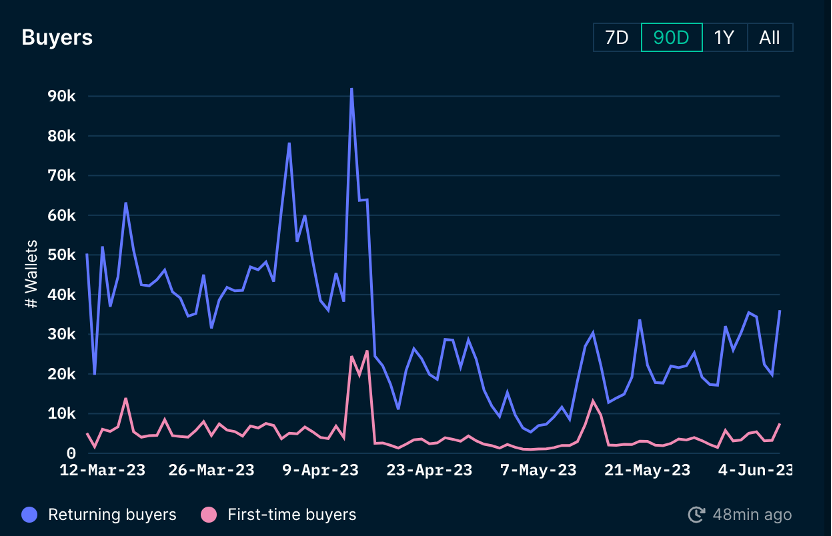Click the 9-Apr-23 date label
The width and height of the screenshot is (832, 536).
pyautogui.click(x=320, y=470)
